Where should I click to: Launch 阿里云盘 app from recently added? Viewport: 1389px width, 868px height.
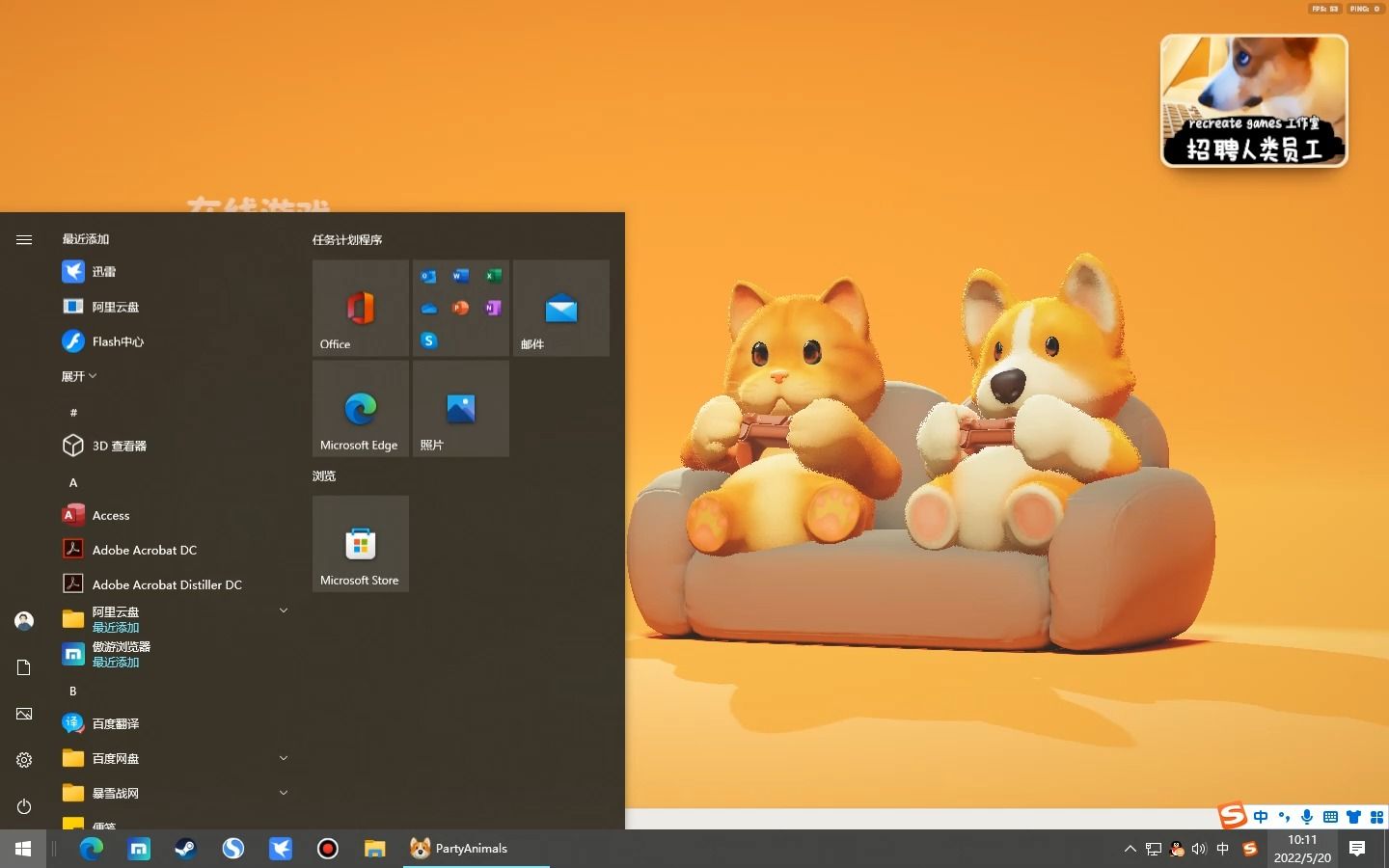tap(176, 307)
